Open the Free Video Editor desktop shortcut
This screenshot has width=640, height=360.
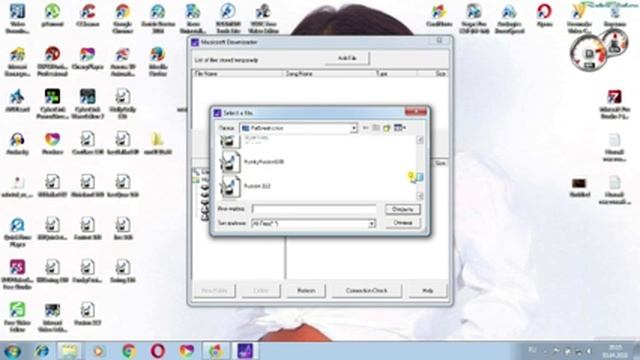point(17,317)
